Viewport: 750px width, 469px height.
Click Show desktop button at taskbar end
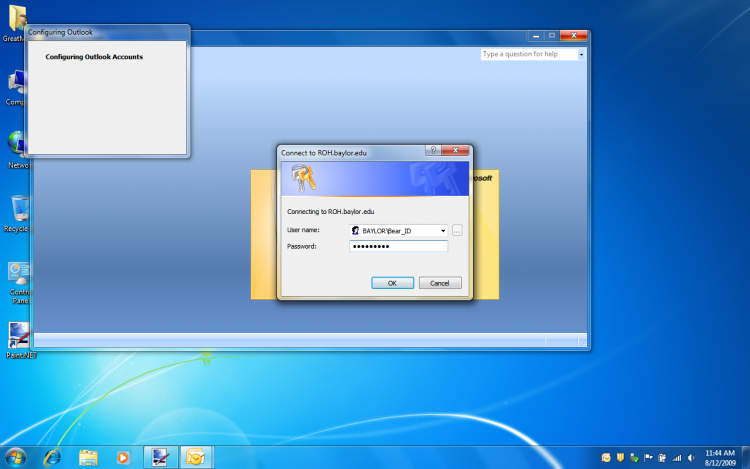(x=746, y=458)
